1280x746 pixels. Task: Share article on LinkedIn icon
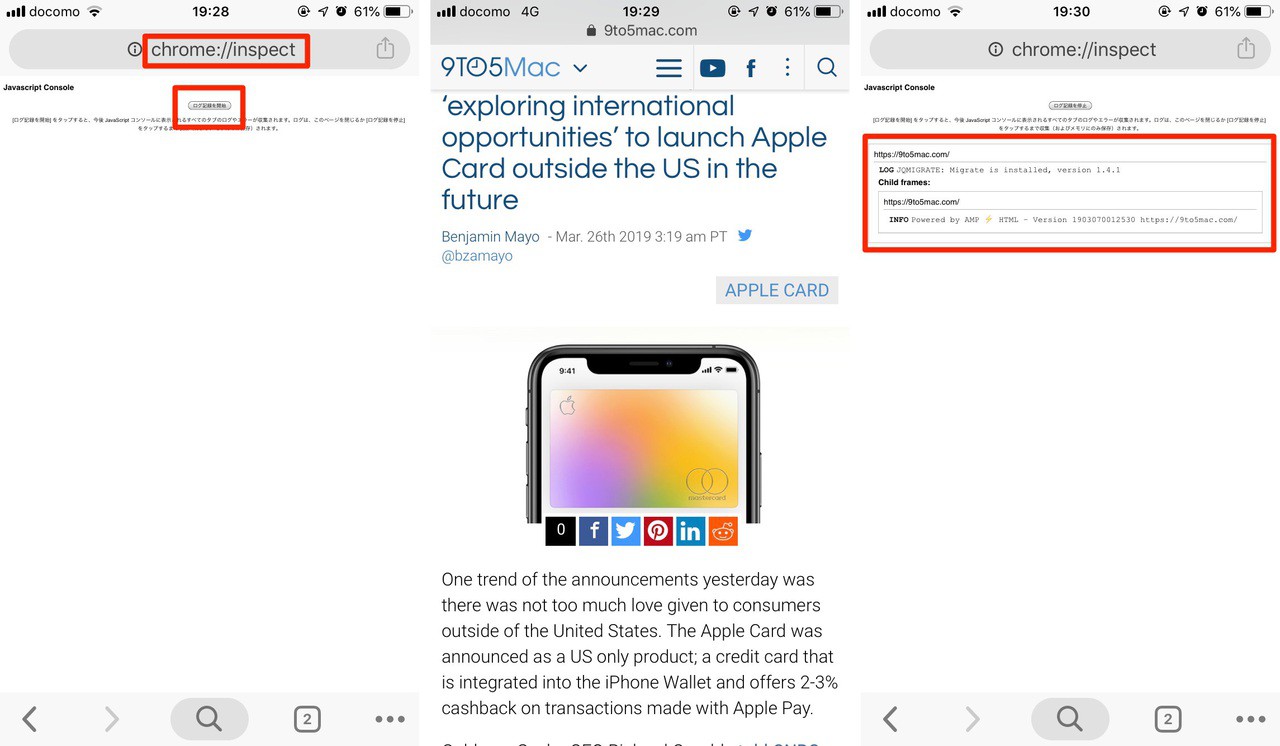pyautogui.click(x=690, y=531)
